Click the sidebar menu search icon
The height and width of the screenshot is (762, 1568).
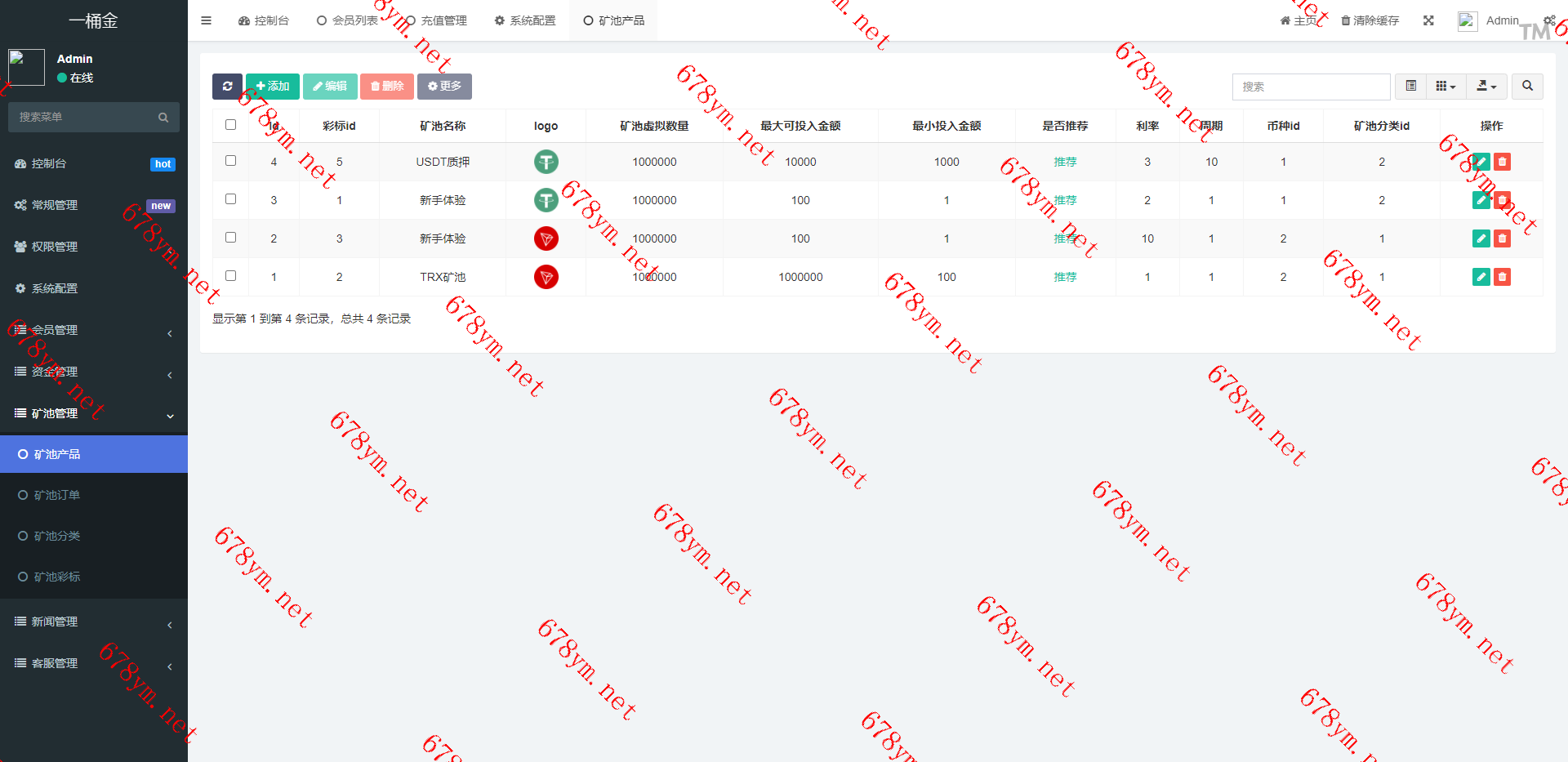pos(163,118)
